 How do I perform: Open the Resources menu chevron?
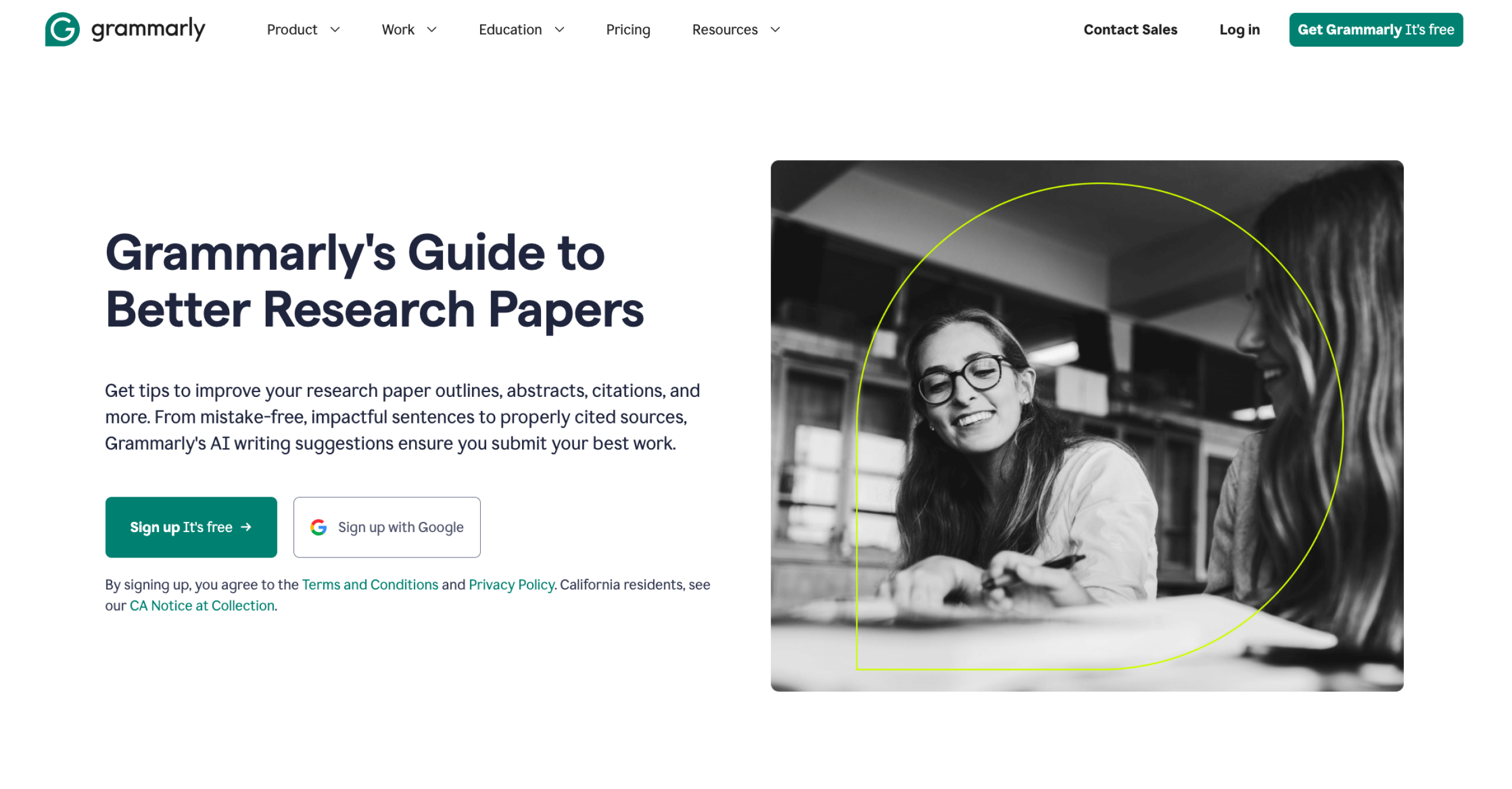(775, 30)
